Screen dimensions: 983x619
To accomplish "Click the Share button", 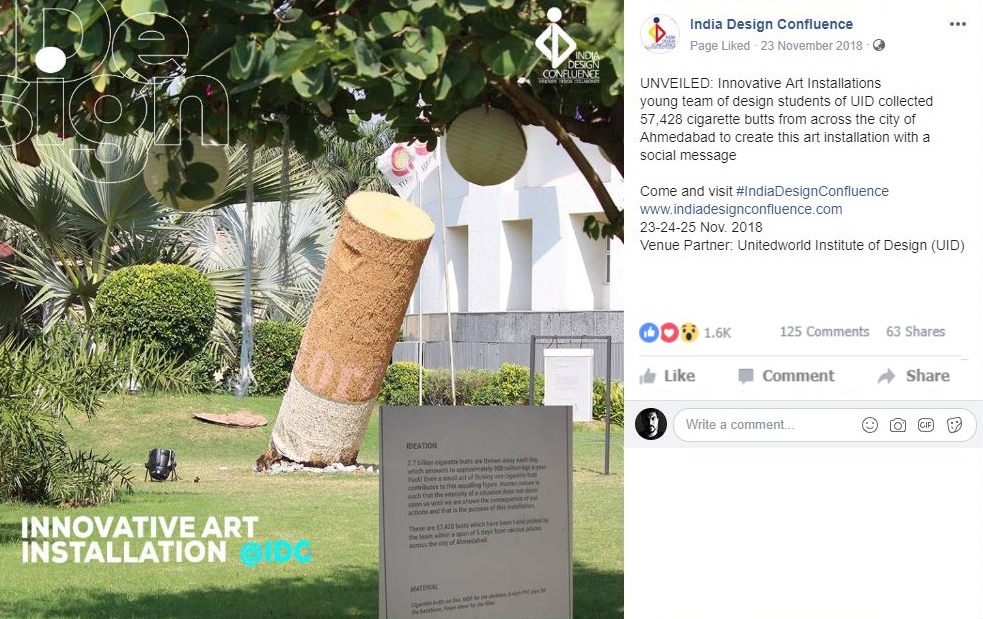I will [x=914, y=376].
